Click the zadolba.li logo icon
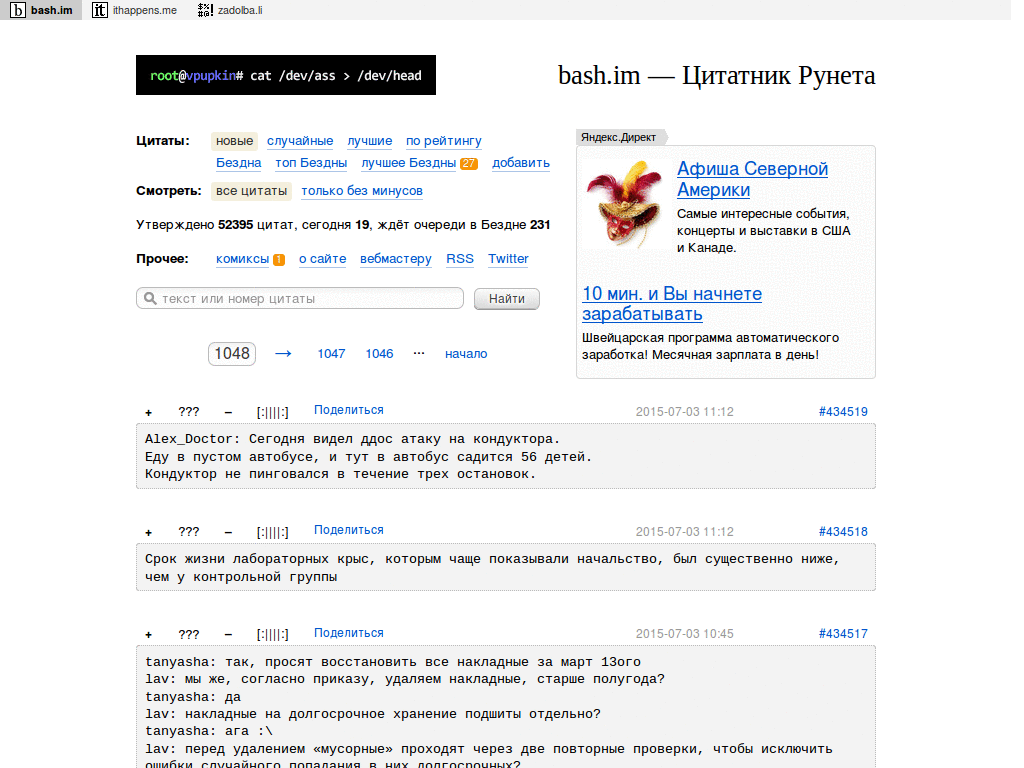 click(205, 10)
